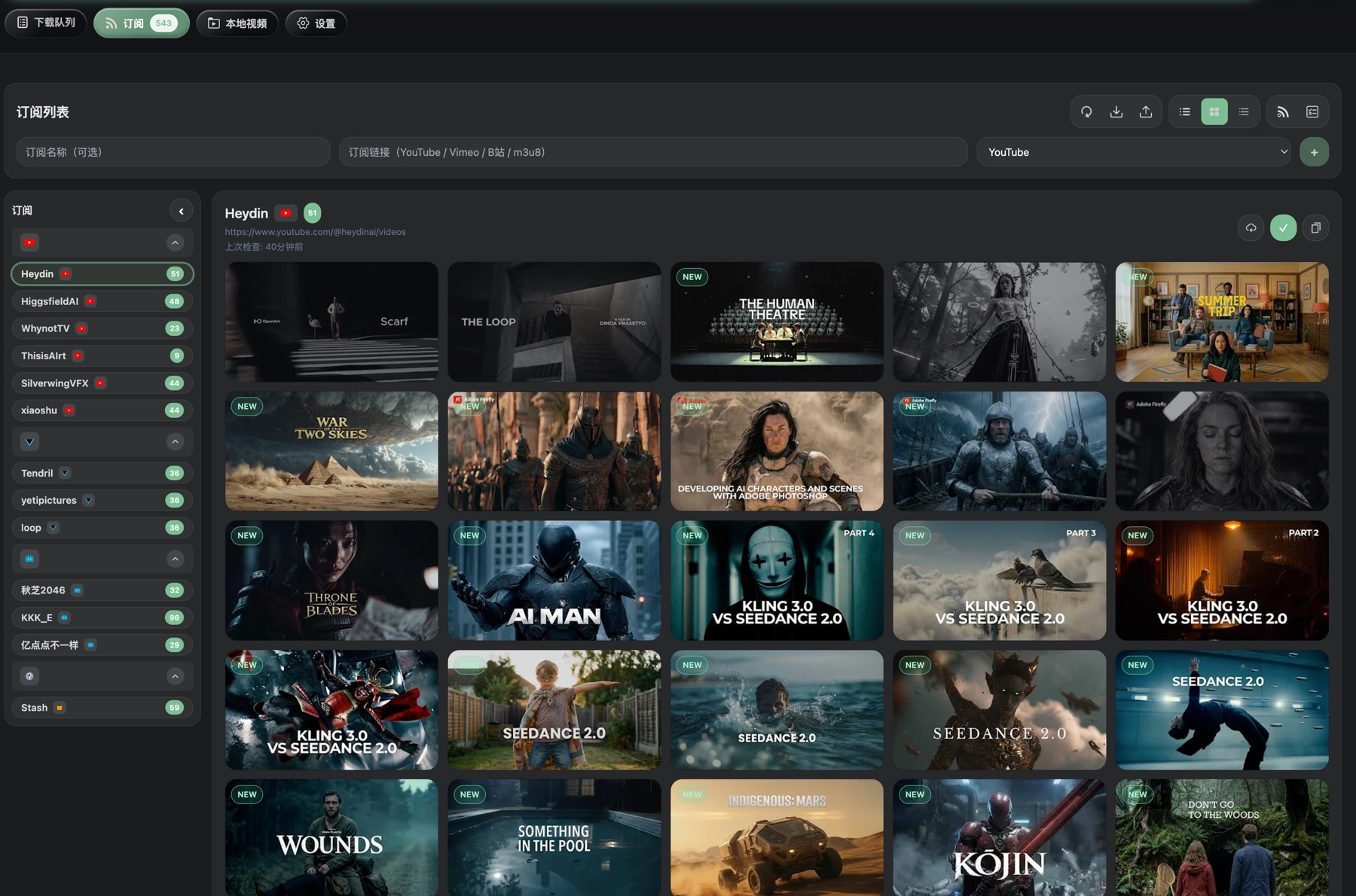This screenshot has width=1356, height=896.
Task: Select the SilverwingVFX subscription
Action: click(x=102, y=383)
